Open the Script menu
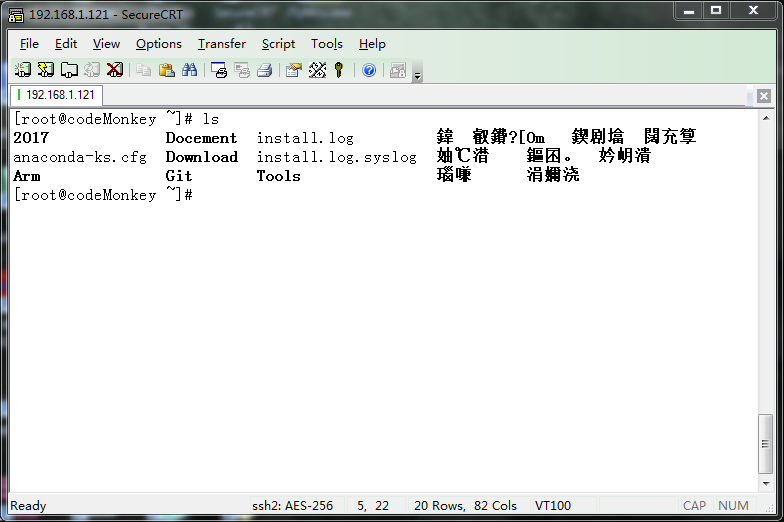 (x=278, y=44)
